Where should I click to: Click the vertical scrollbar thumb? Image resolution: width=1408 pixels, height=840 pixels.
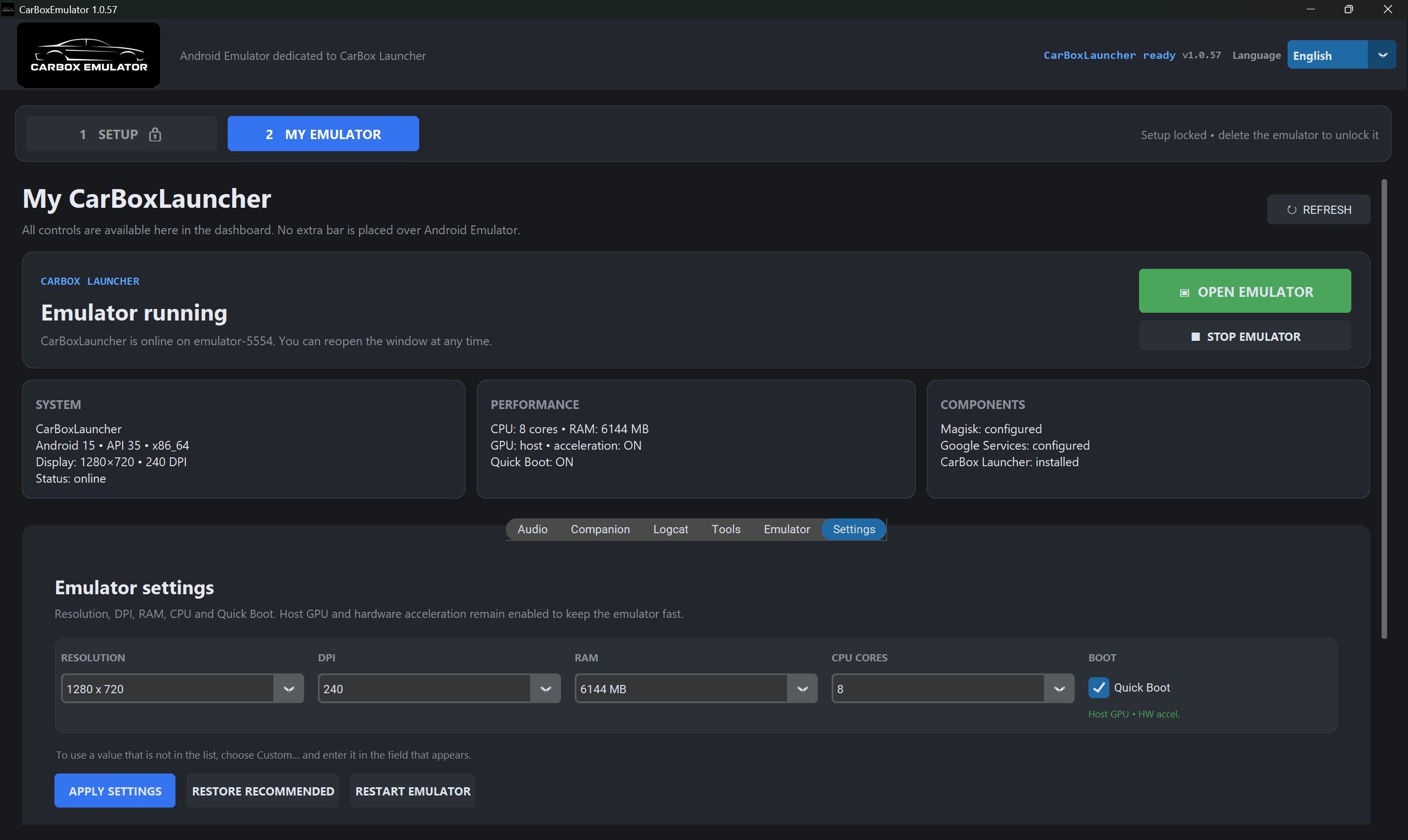(x=1384, y=408)
